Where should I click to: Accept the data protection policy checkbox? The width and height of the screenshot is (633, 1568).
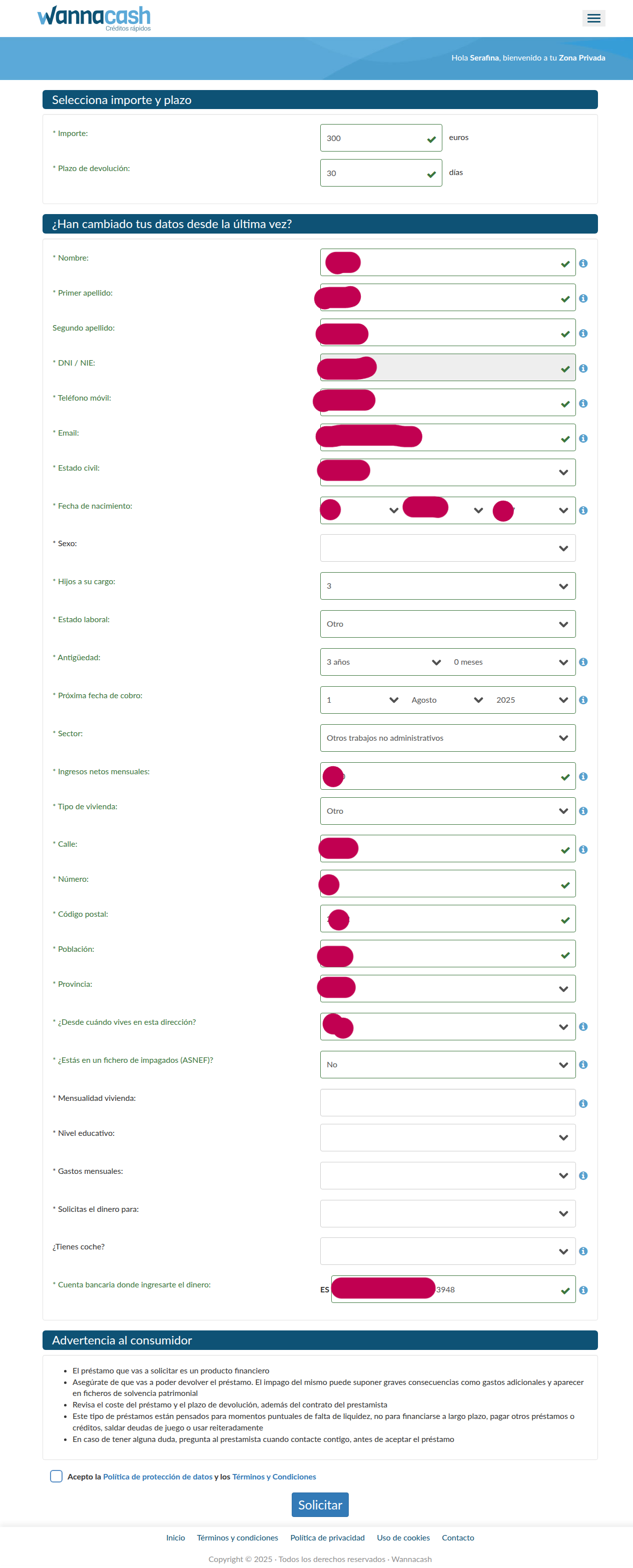coord(57,1476)
